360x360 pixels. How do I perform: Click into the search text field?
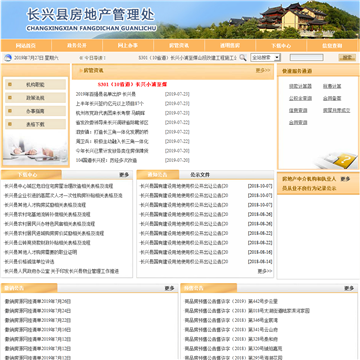(x=306, y=57)
